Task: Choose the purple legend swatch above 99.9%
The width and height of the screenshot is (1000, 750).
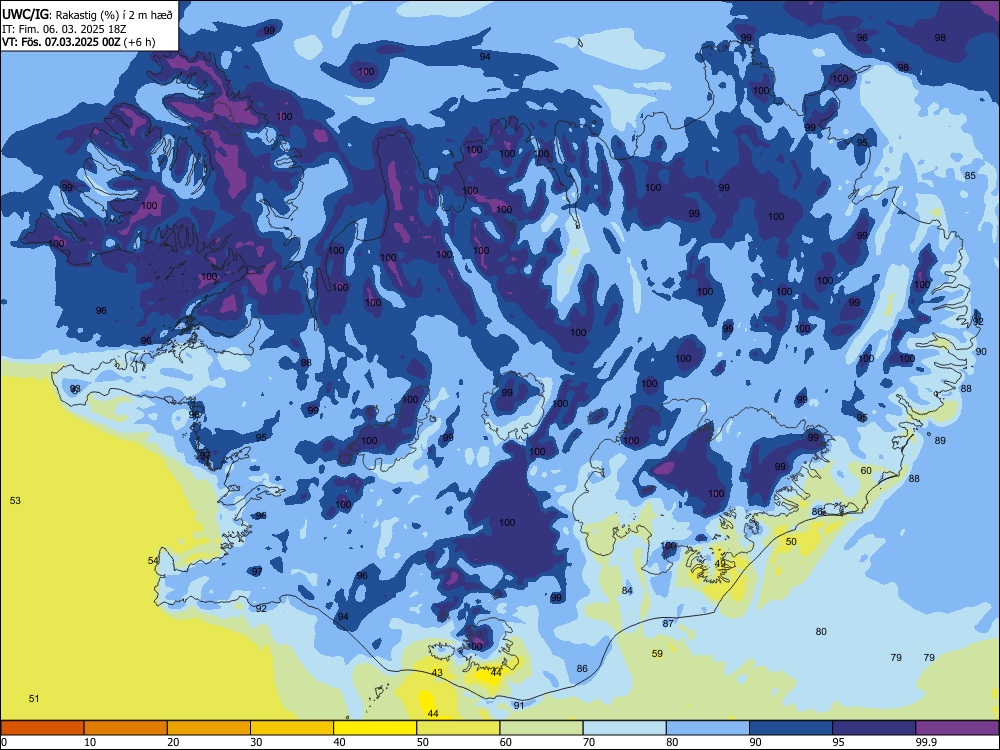Action: pyautogui.click(x=957, y=728)
